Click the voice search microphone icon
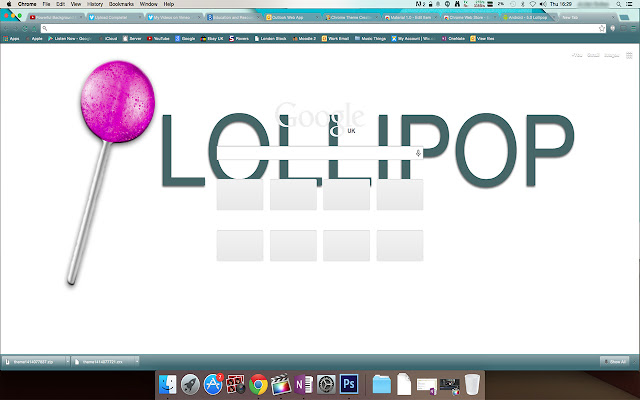This screenshot has width=640, height=400. tap(418, 153)
